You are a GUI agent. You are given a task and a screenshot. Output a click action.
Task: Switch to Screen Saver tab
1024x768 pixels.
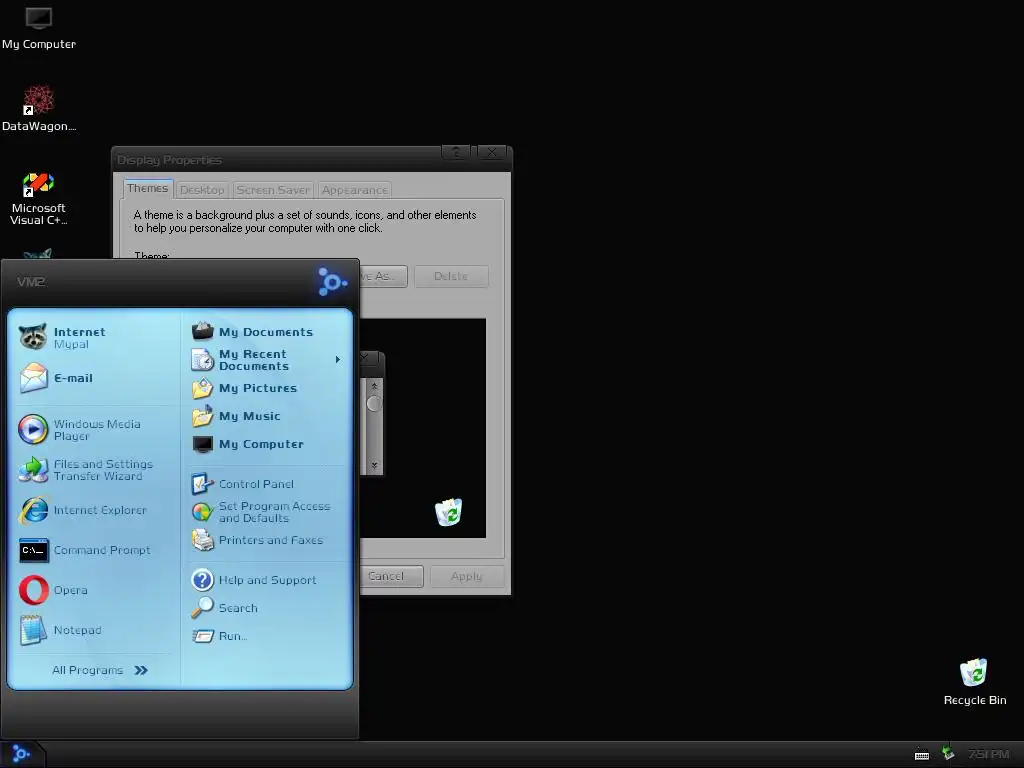click(x=273, y=190)
